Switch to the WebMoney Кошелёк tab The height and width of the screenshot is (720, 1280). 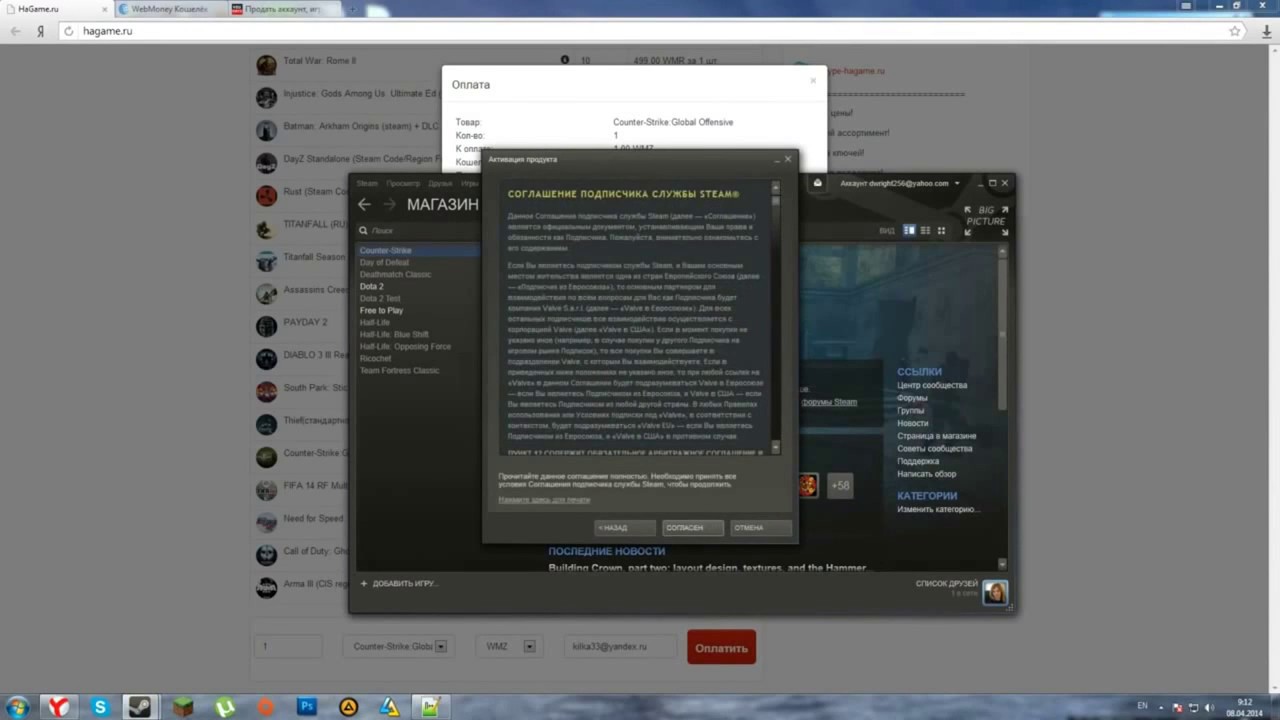pos(168,9)
